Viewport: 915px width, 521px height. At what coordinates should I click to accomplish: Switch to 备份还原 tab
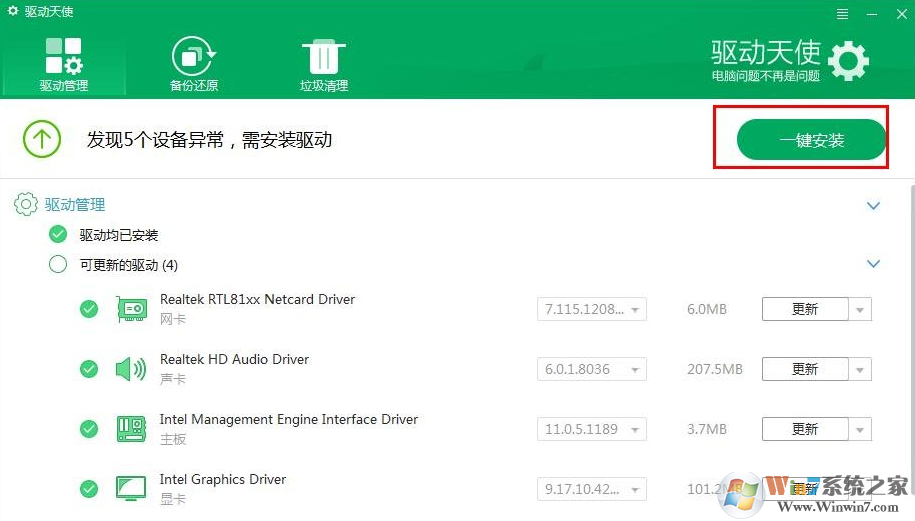tap(194, 64)
